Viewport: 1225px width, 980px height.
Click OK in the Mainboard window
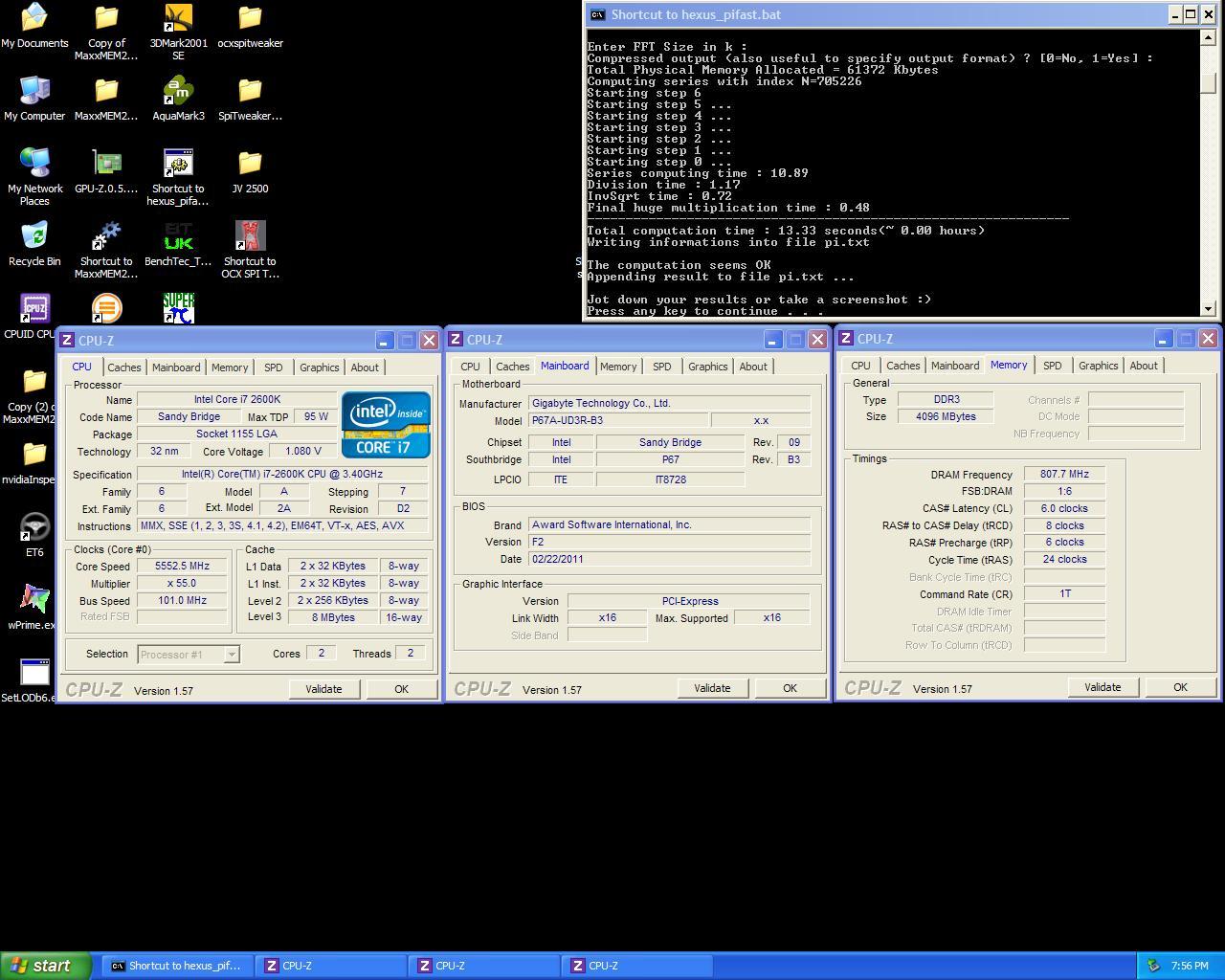tap(790, 688)
